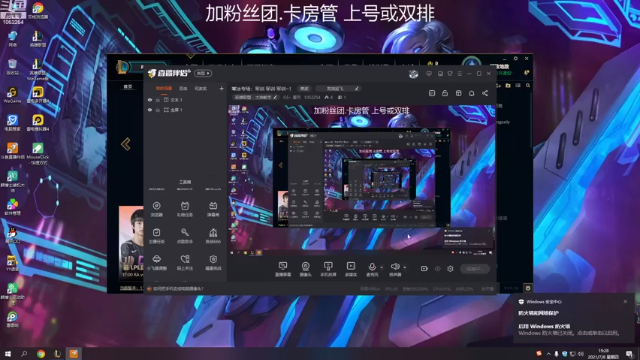640x360 pixels.
Task: Open the clipboard task tool in the toolbox
Action: [156, 236]
